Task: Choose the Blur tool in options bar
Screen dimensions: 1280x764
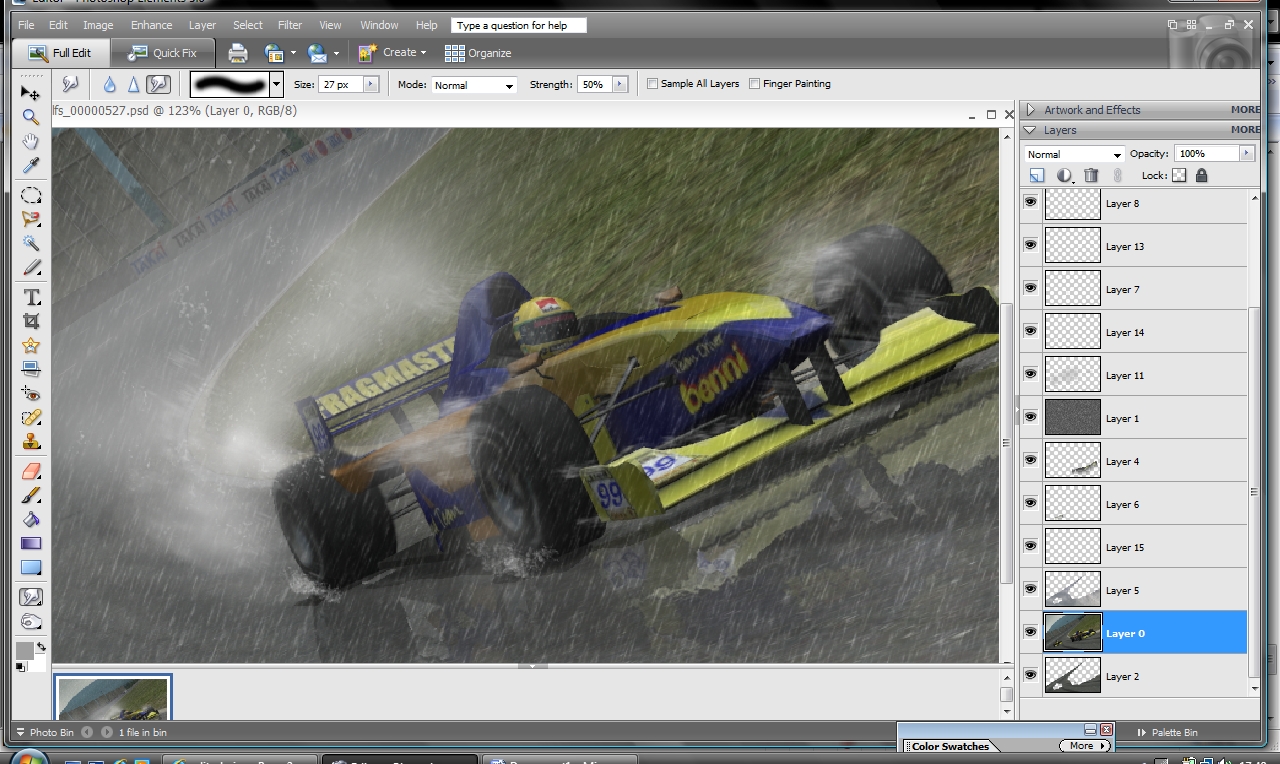Action: [x=109, y=85]
